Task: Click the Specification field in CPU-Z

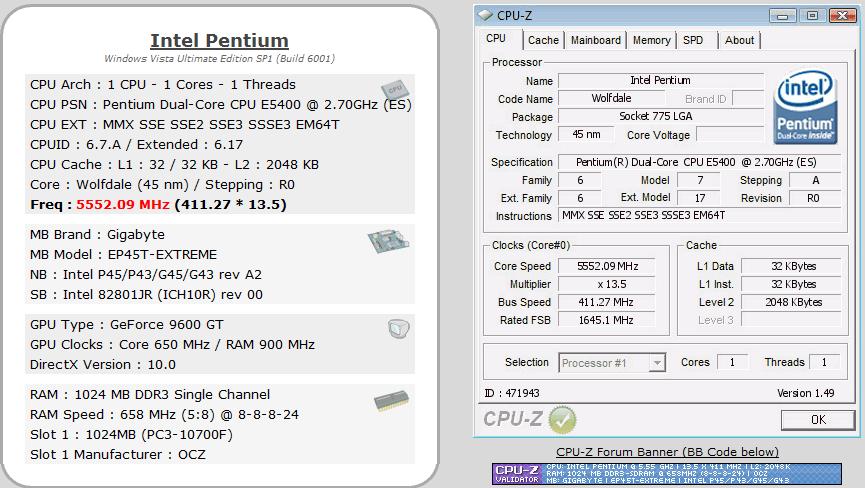Action: [700, 162]
